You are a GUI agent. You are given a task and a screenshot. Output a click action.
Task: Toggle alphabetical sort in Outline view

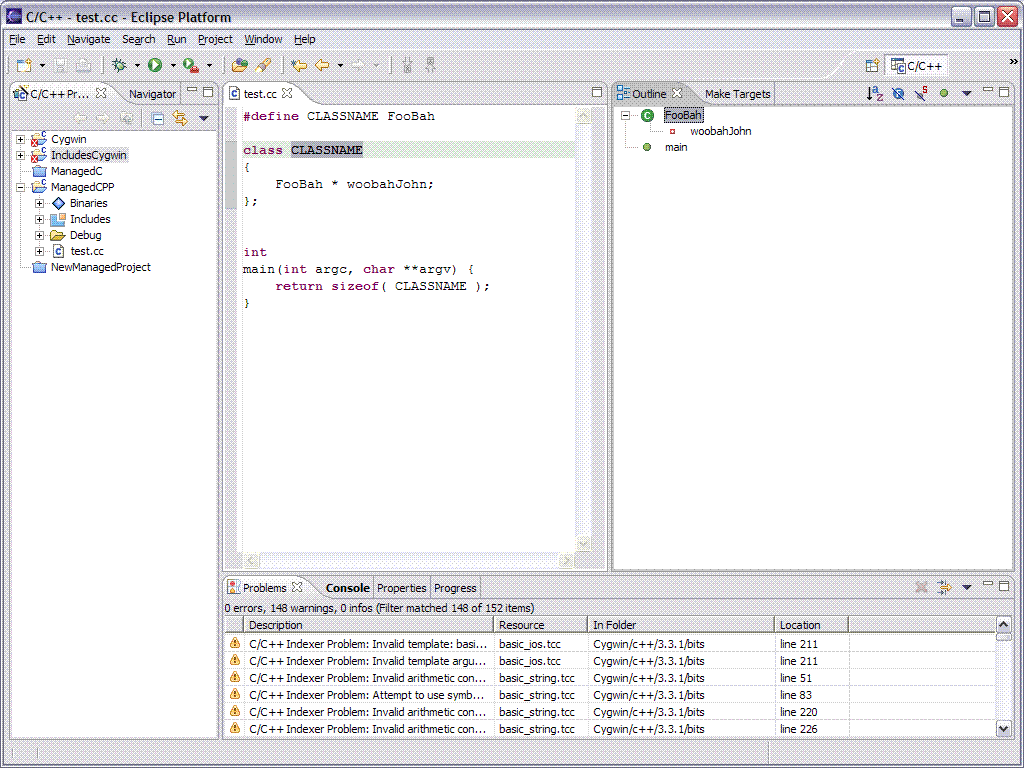874,94
